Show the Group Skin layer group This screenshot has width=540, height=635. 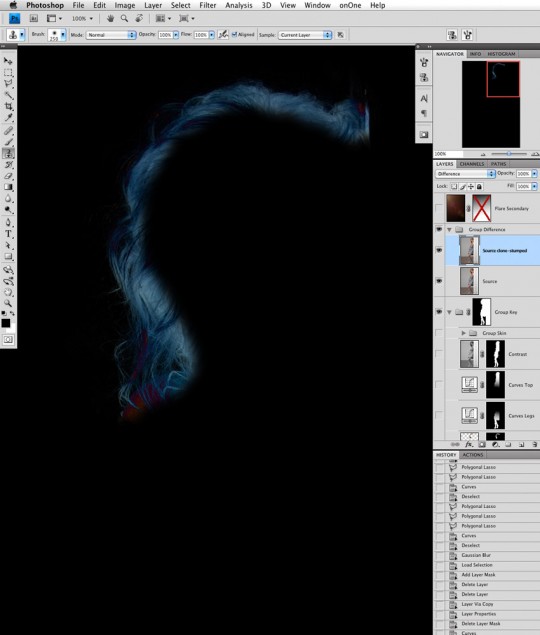click(439, 333)
